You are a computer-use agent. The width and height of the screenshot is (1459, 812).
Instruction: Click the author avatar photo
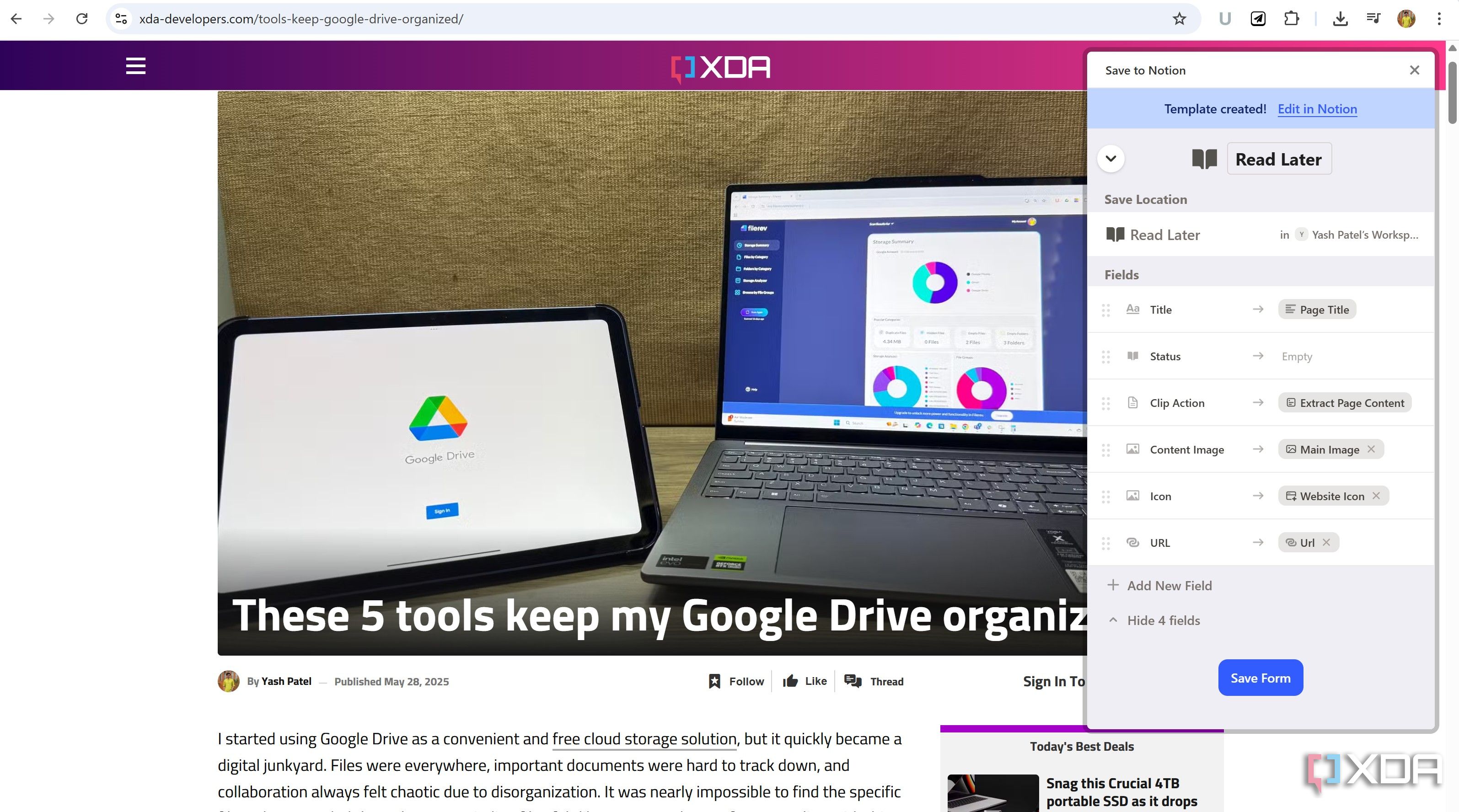(x=228, y=681)
